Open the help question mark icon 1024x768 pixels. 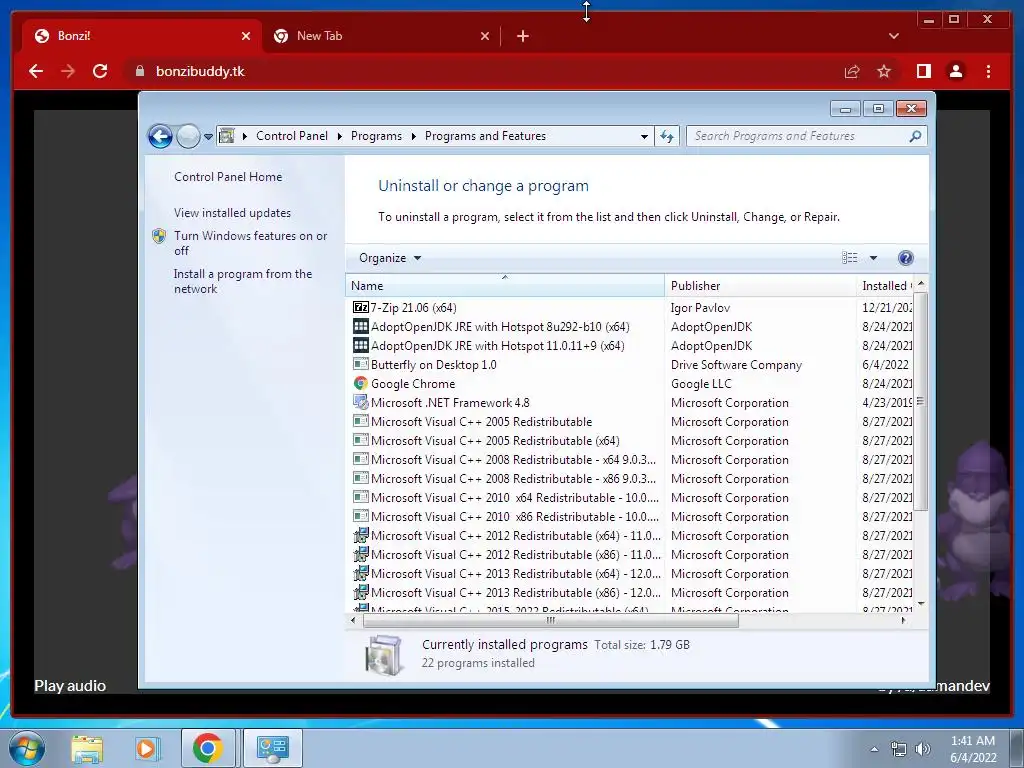[x=905, y=258]
